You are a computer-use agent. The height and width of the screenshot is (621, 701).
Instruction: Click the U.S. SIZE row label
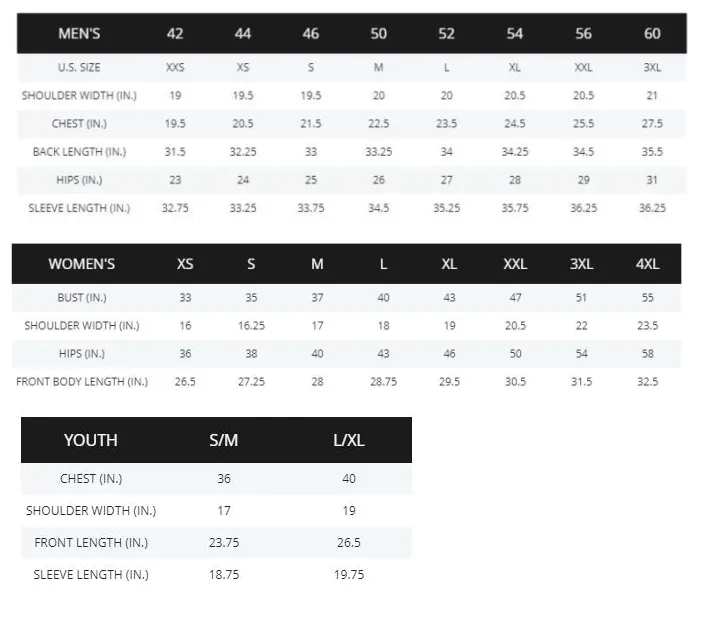pos(79,68)
